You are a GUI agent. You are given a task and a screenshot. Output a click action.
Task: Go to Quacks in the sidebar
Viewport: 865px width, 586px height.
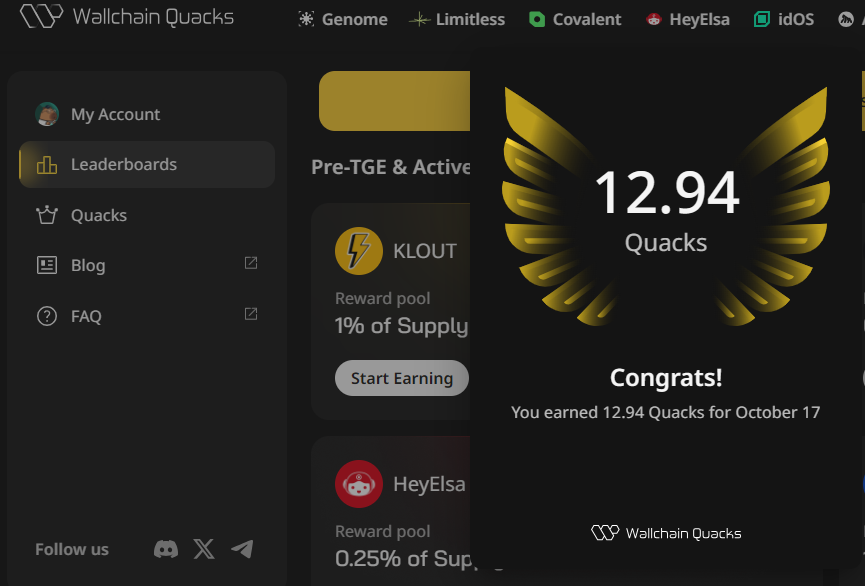click(x=147, y=215)
